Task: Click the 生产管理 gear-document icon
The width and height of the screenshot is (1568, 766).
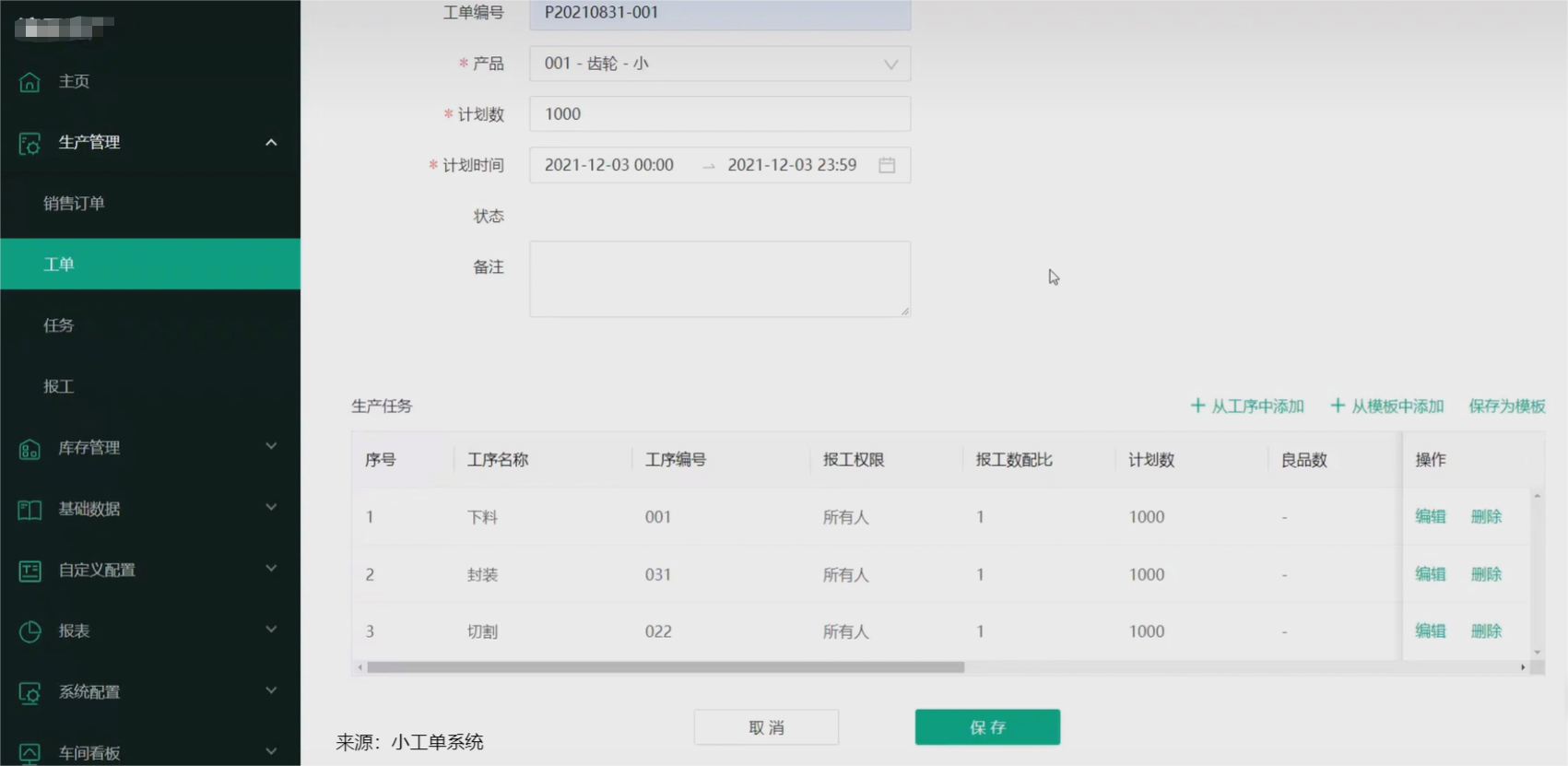Action: (29, 143)
